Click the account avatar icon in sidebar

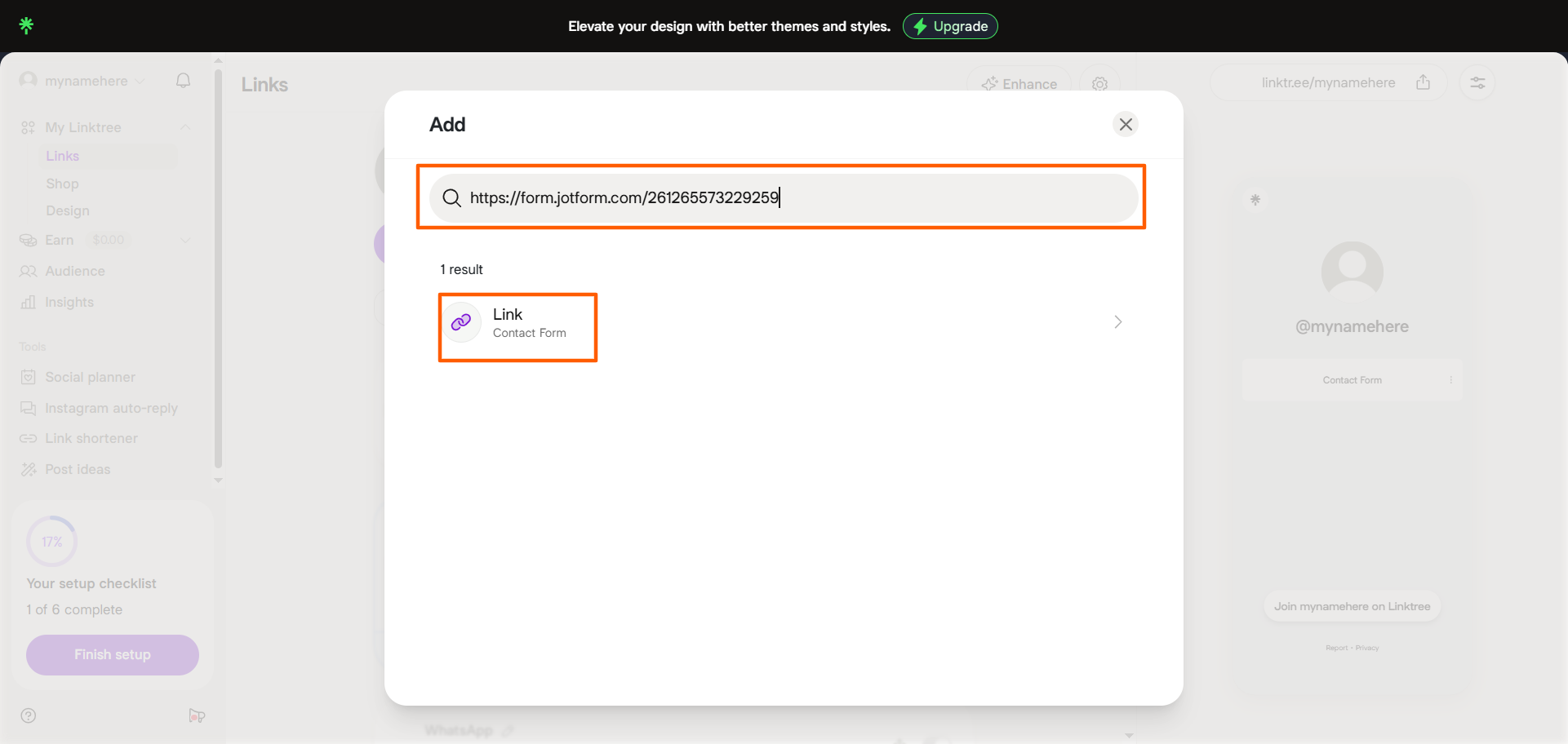pos(29,80)
